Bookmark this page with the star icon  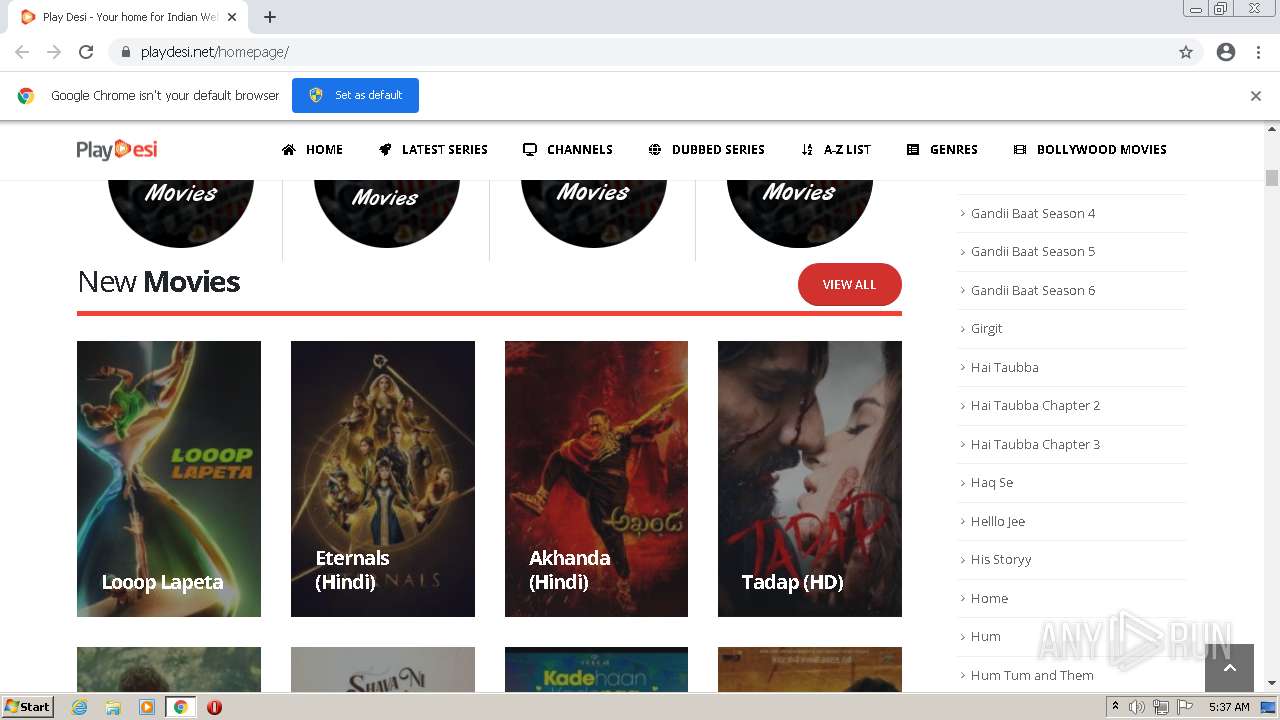point(1186,52)
